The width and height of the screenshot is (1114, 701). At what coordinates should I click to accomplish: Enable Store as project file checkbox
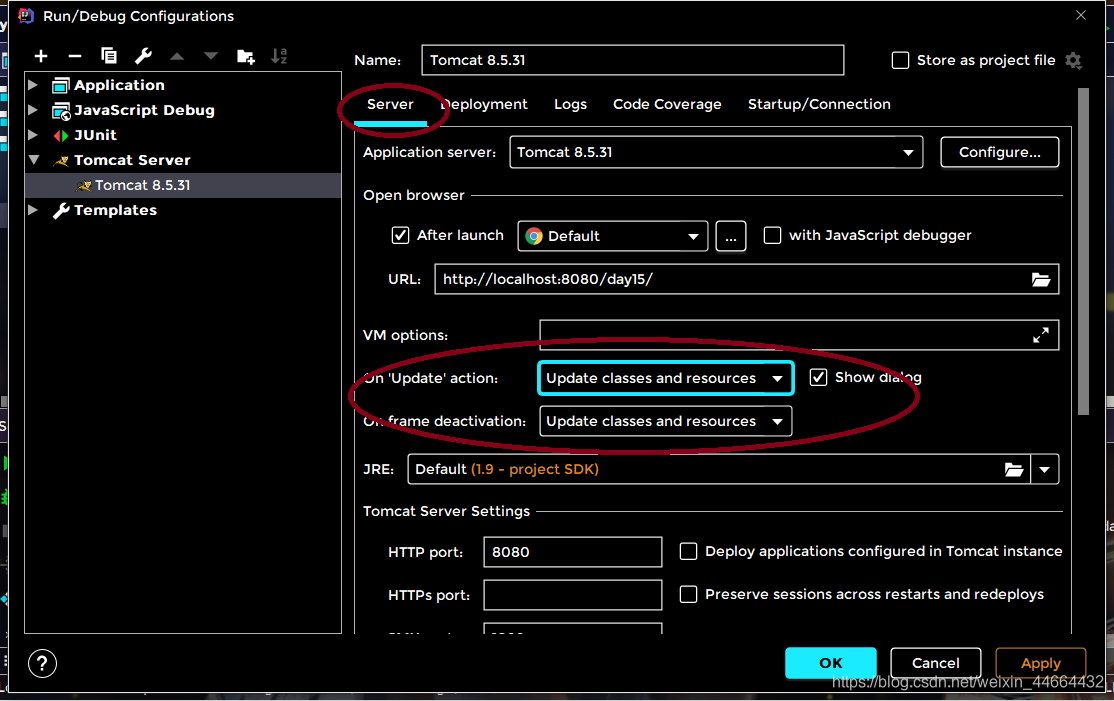(900, 60)
